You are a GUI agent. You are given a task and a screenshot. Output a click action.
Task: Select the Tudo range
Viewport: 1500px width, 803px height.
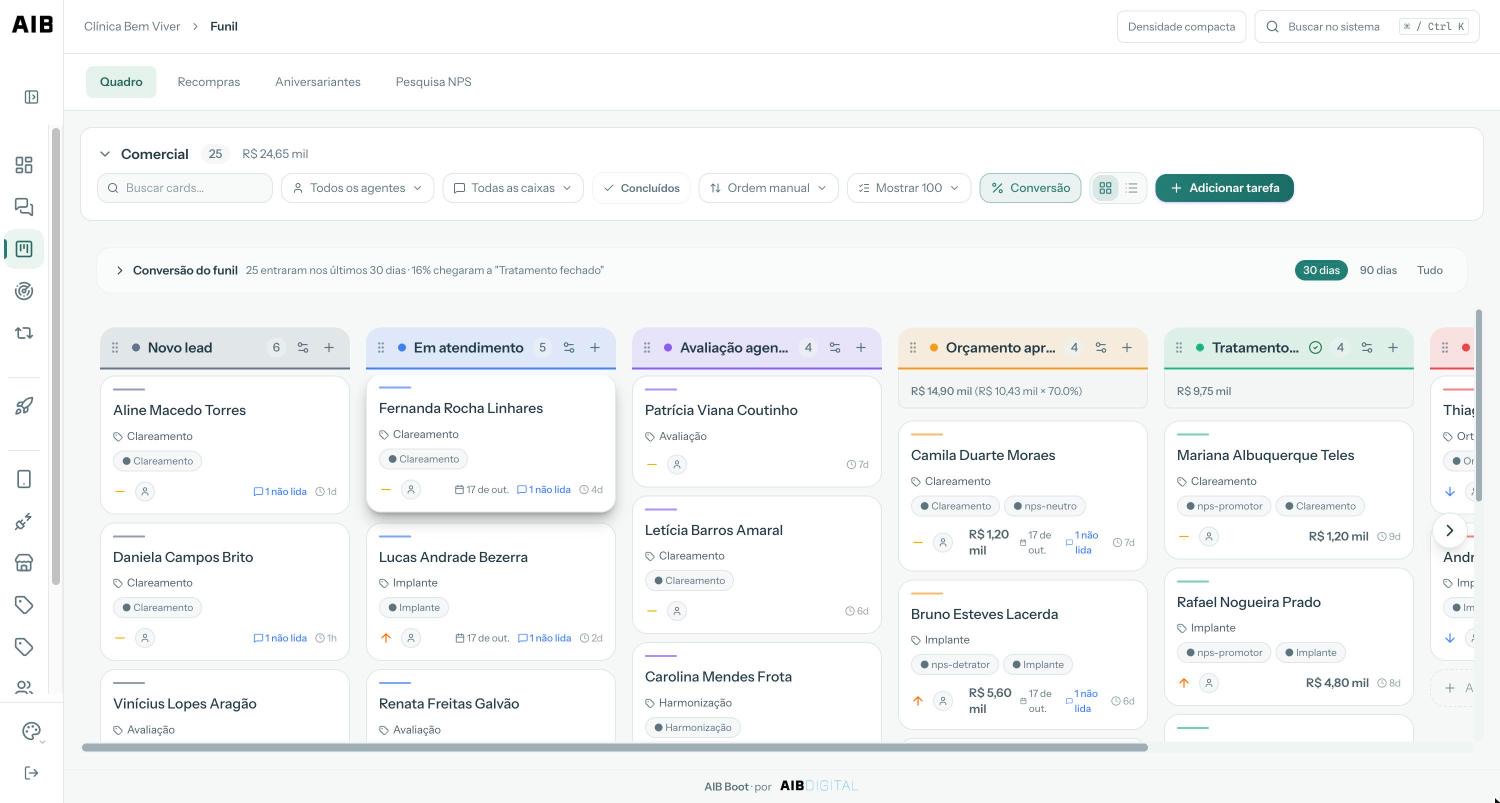[x=1430, y=270]
